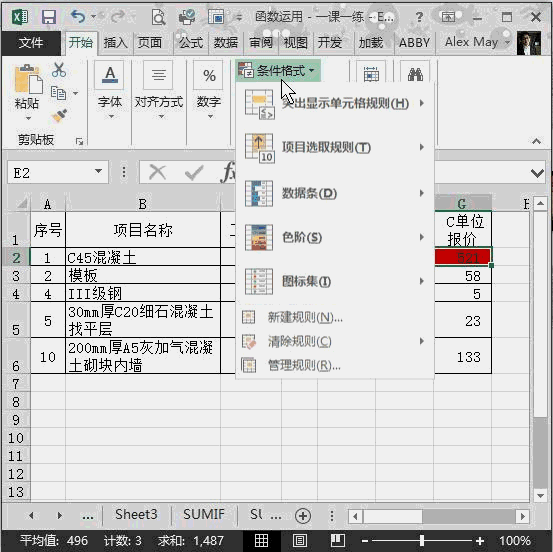Click the insert function fx icon
Image resolution: width=553 pixels, height=552 pixels.
click(x=228, y=172)
